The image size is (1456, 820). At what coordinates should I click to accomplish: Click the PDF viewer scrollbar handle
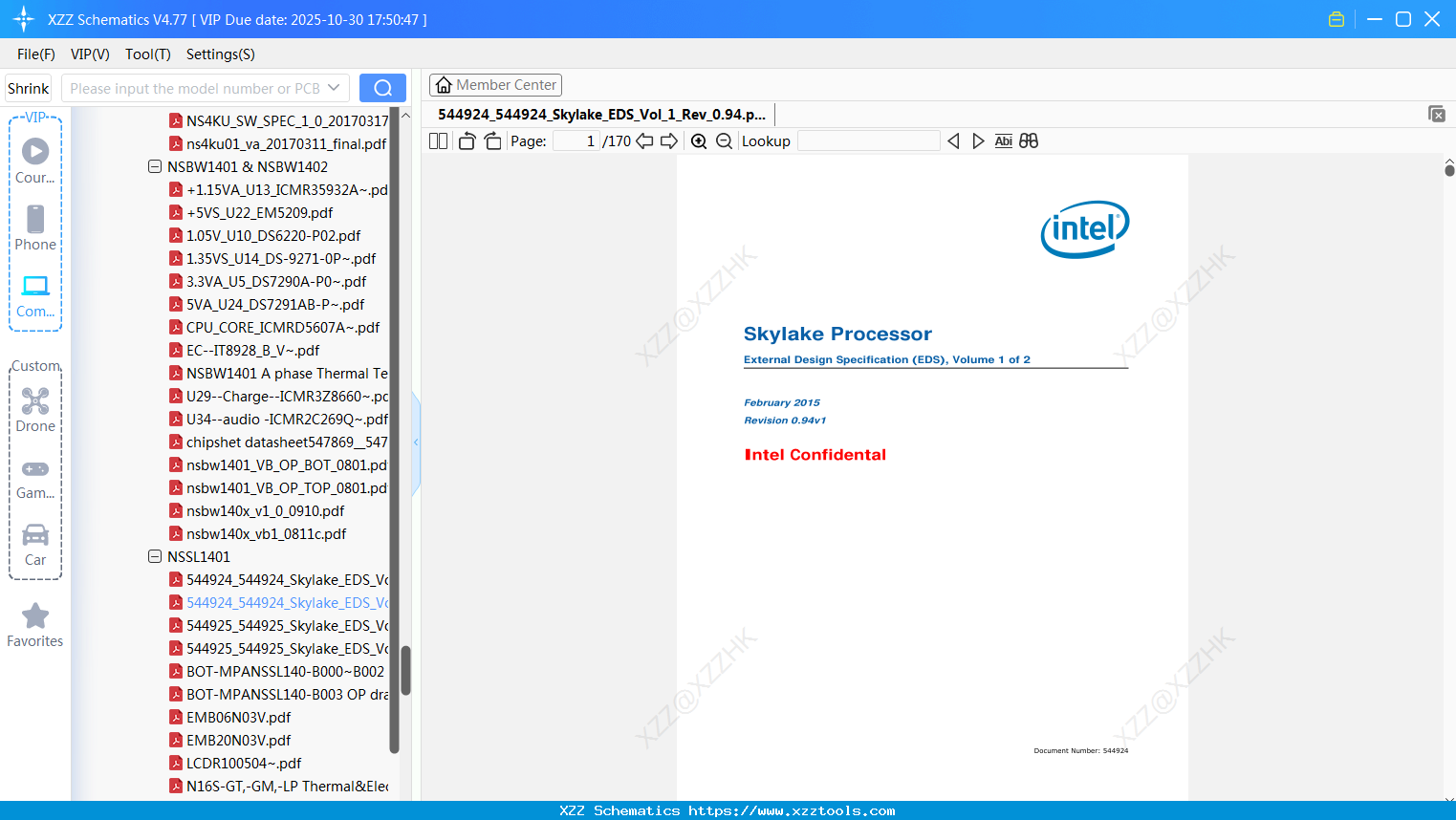click(x=1449, y=170)
